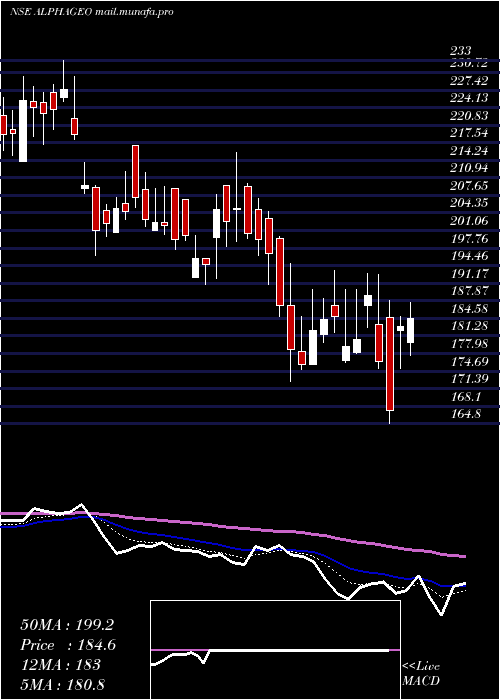Click the 207.65 price axis label
The width and height of the screenshot is (500, 700).
(471, 186)
